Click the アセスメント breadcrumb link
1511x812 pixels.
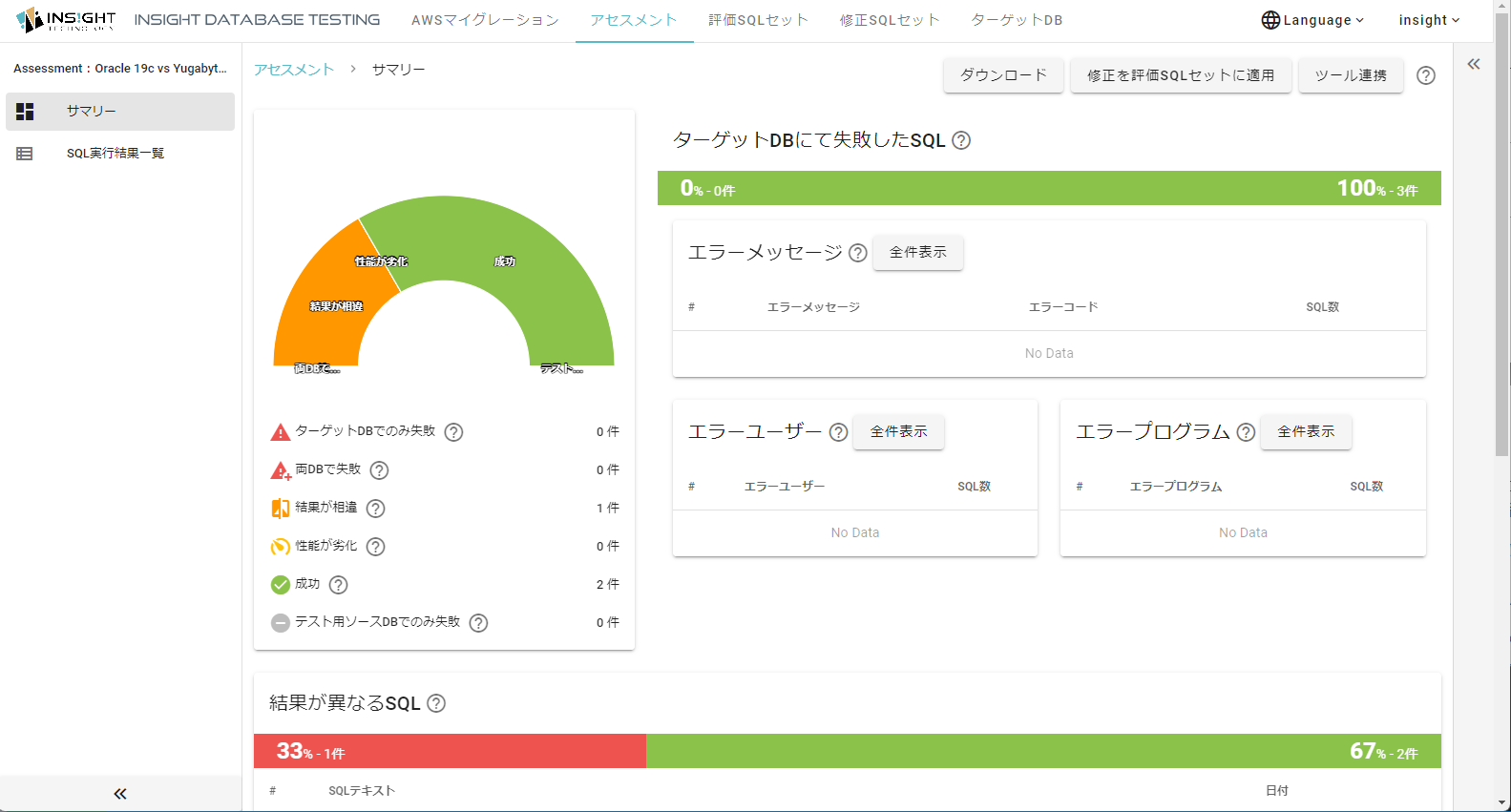[294, 70]
